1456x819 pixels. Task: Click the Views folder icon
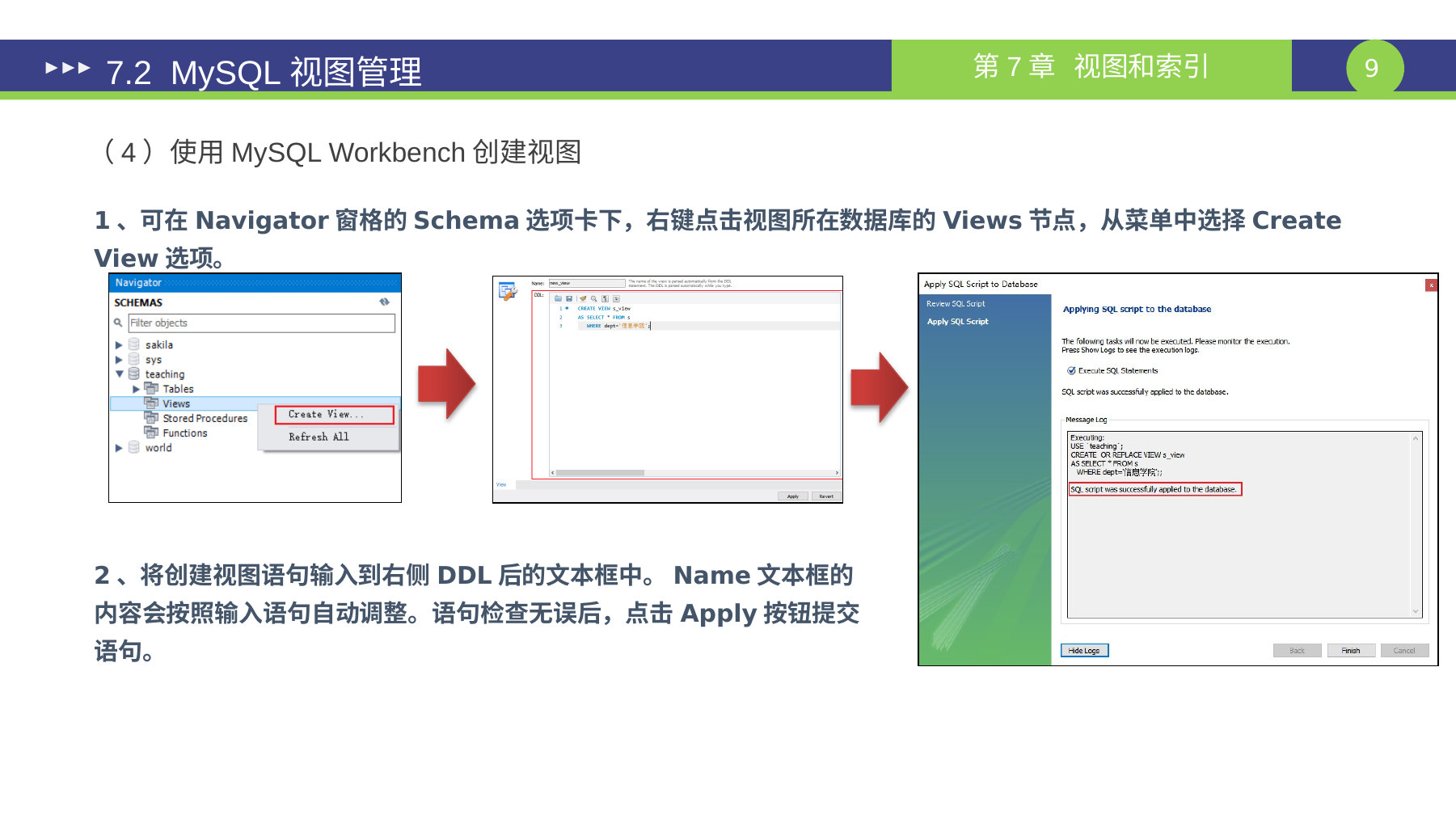click(x=151, y=403)
